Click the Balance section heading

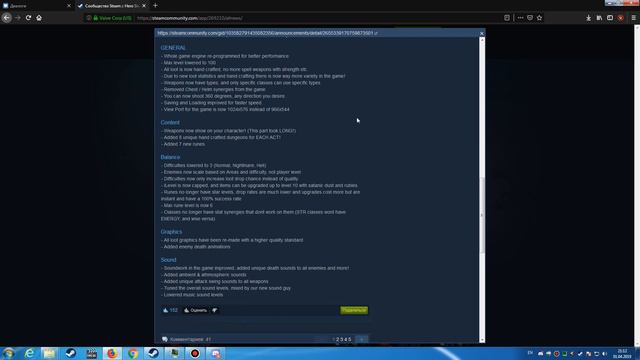170,157
